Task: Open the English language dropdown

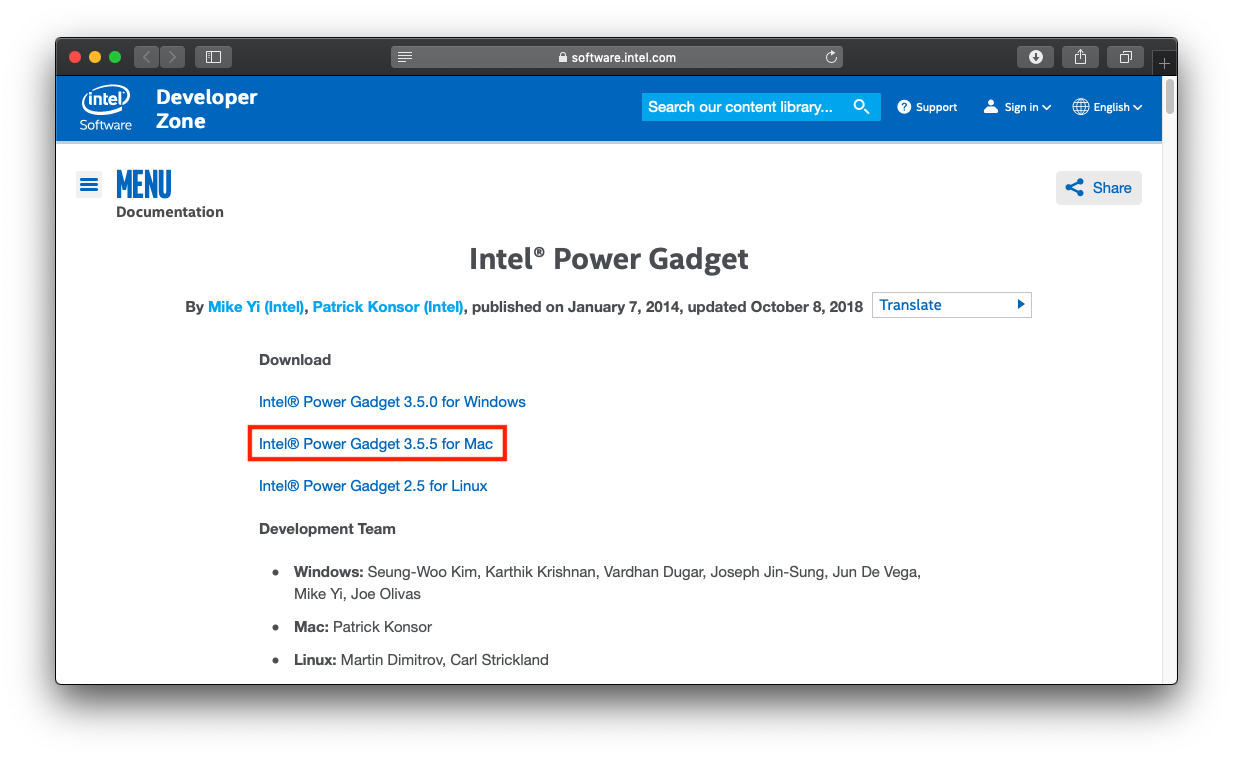Action: click(1108, 107)
